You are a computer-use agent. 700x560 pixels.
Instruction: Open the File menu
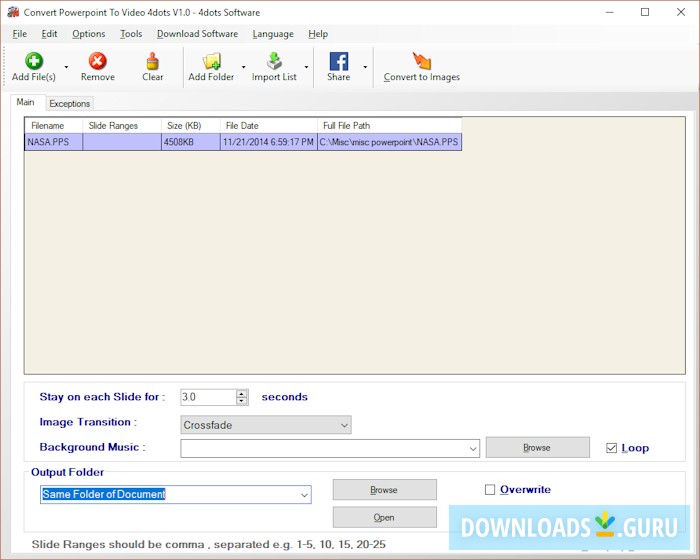click(20, 34)
